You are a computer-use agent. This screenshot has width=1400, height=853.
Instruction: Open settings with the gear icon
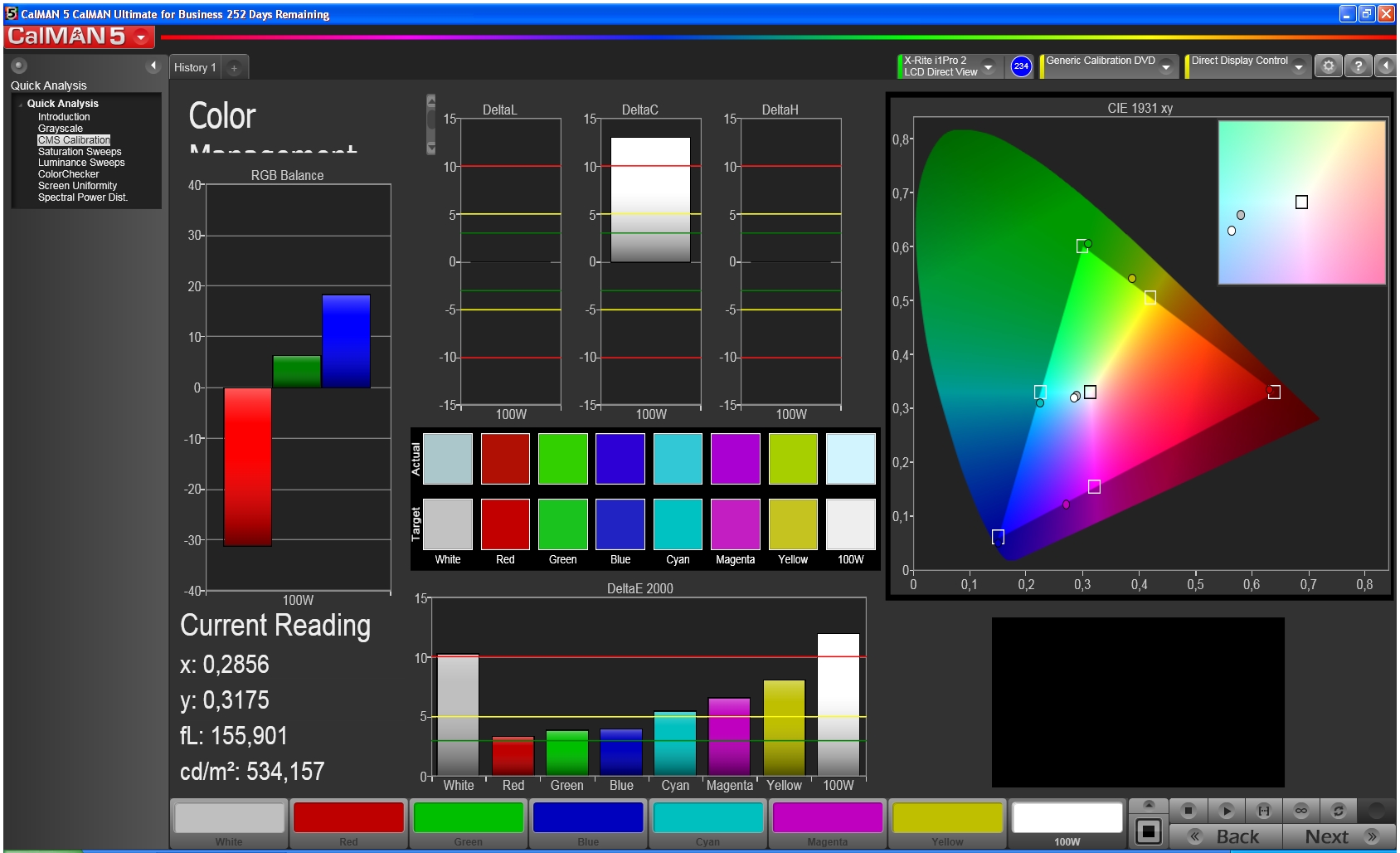[x=1329, y=66]
